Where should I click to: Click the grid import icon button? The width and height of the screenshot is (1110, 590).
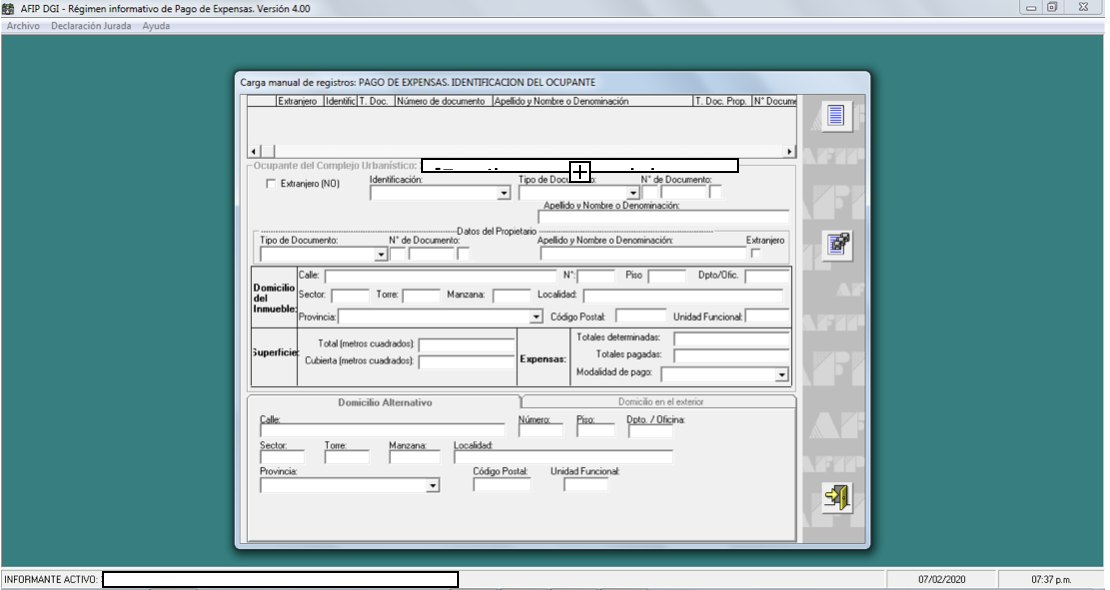tap(836, 246)
